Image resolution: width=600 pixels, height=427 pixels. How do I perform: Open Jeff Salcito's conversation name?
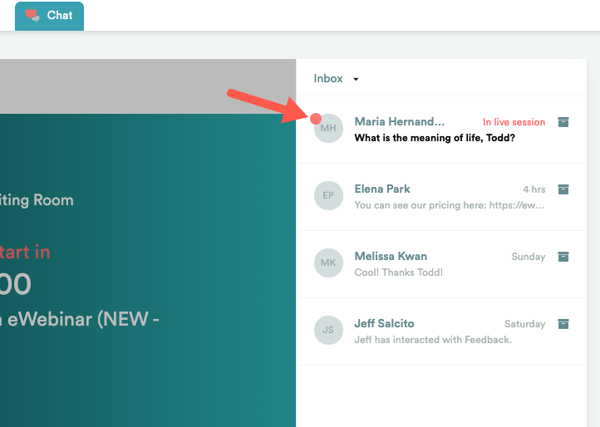point(384,324)
